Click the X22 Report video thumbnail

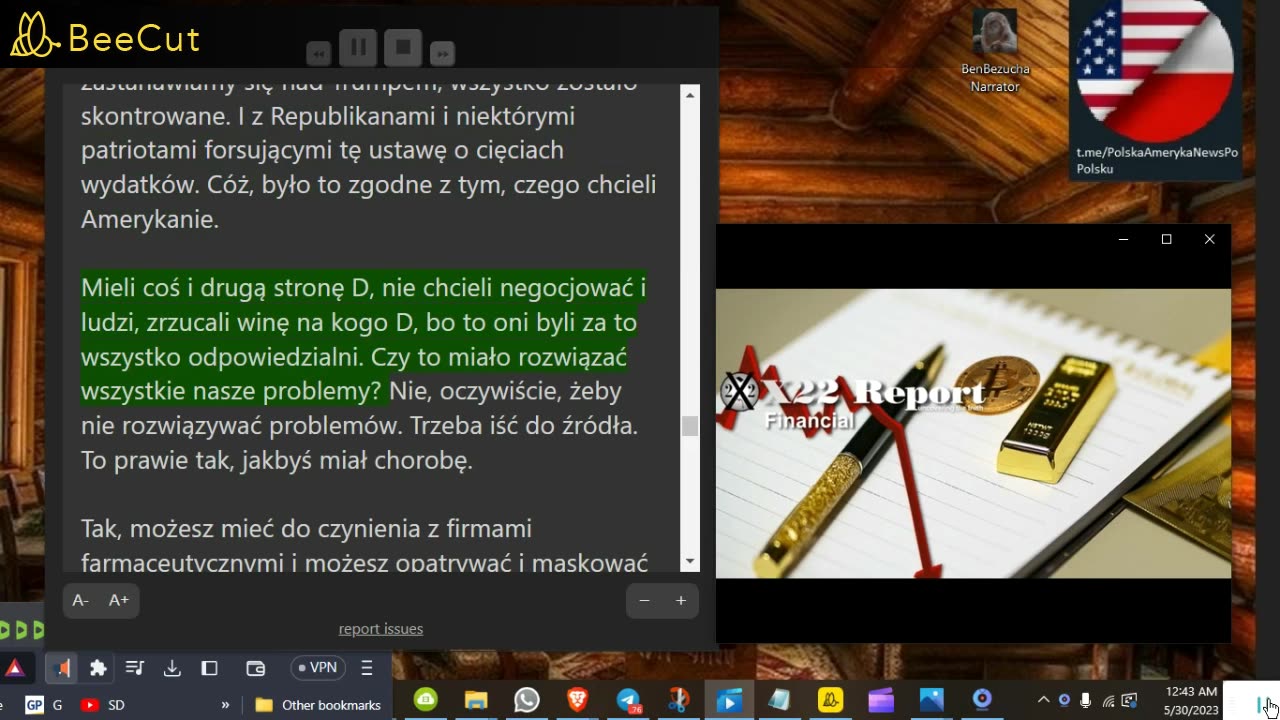973,433
